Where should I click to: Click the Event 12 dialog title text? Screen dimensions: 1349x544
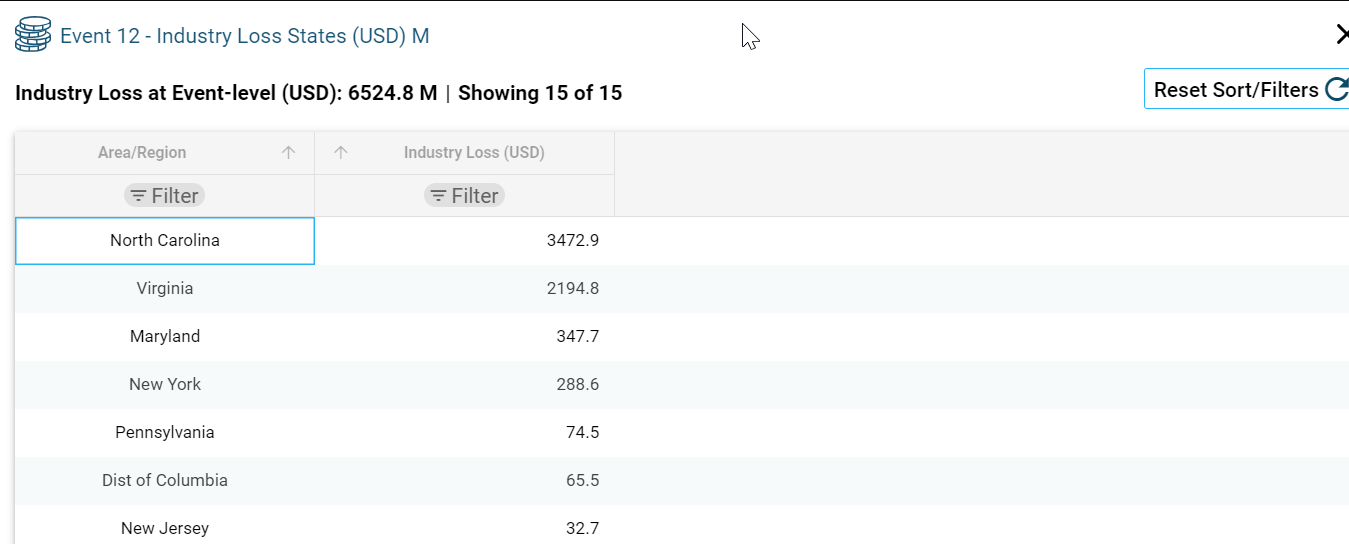pyautogui.click(x=244, y=36)
